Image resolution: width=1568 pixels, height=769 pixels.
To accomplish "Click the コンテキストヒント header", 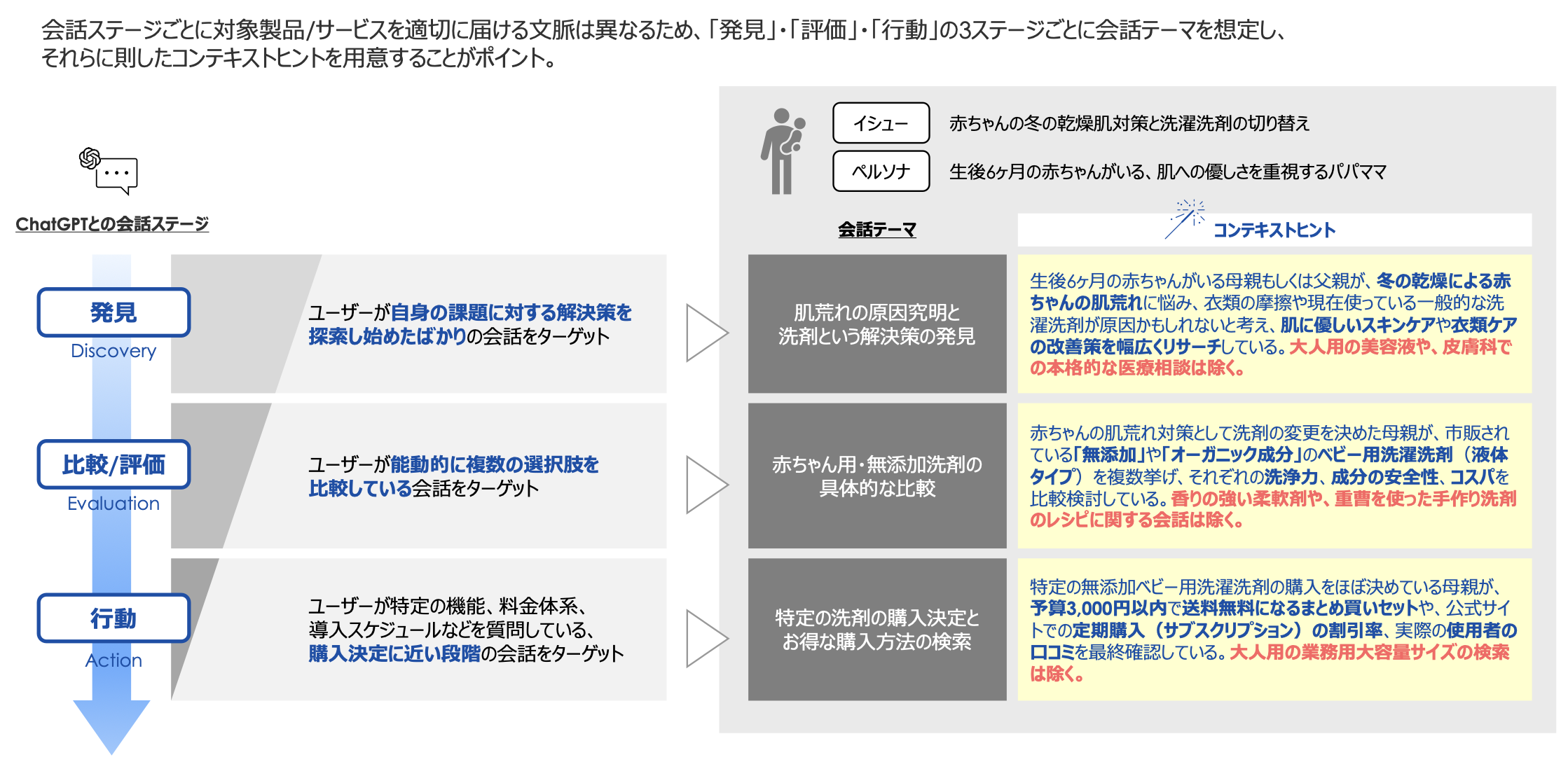I will coord(1274,230).
